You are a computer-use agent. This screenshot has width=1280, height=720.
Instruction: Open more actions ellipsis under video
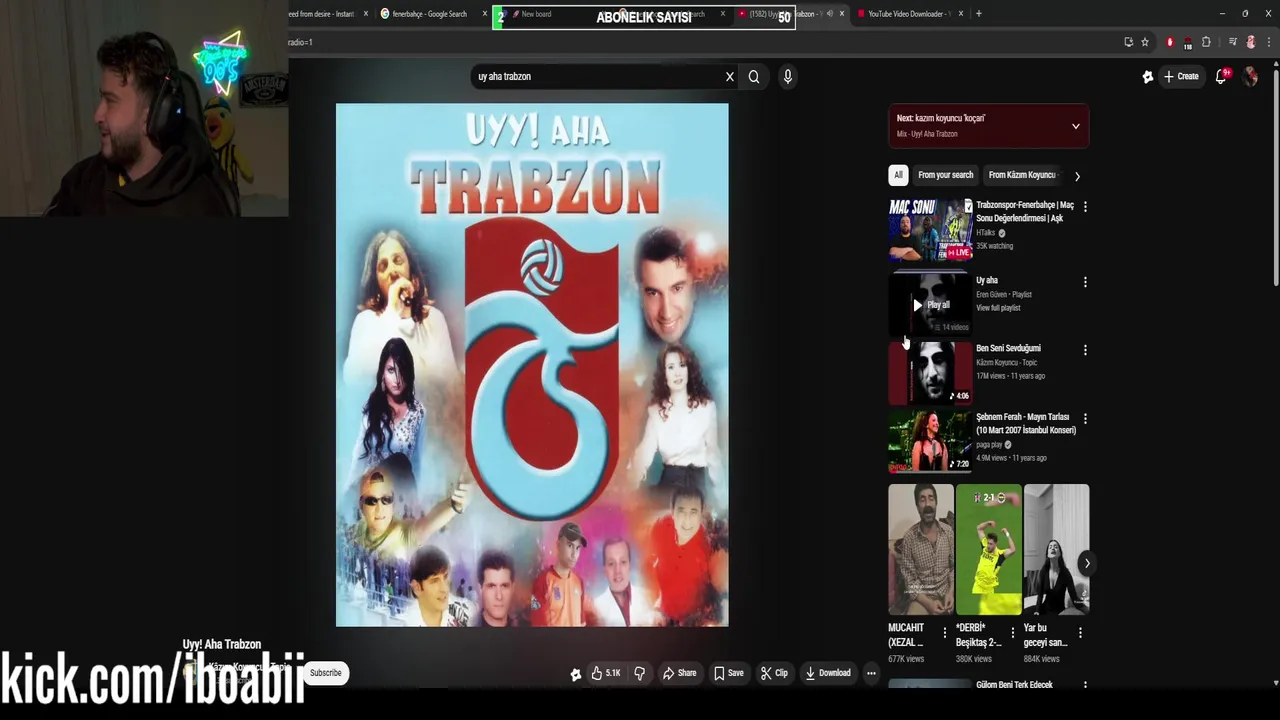(871, 673)
